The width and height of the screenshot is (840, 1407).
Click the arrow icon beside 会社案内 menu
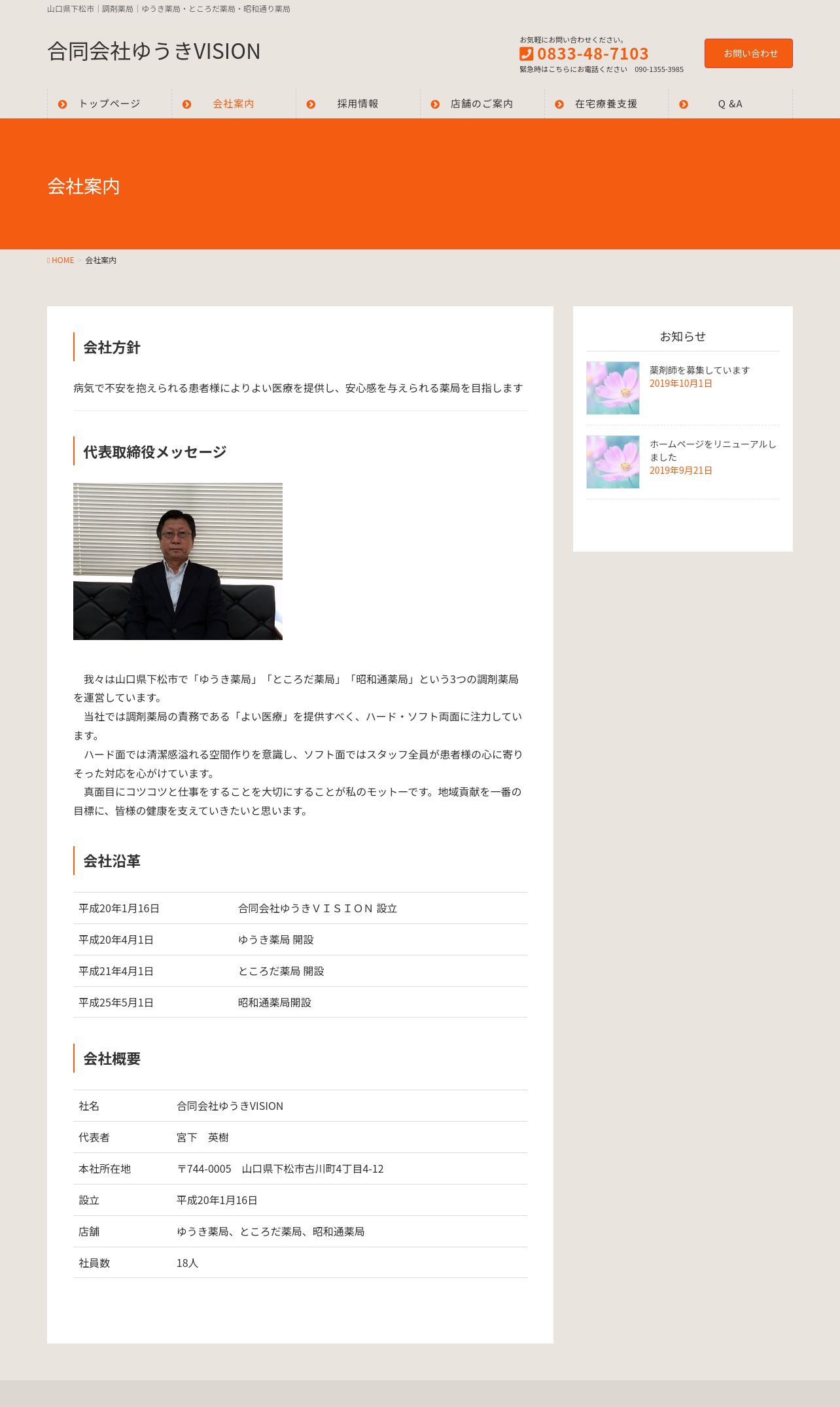187,104
